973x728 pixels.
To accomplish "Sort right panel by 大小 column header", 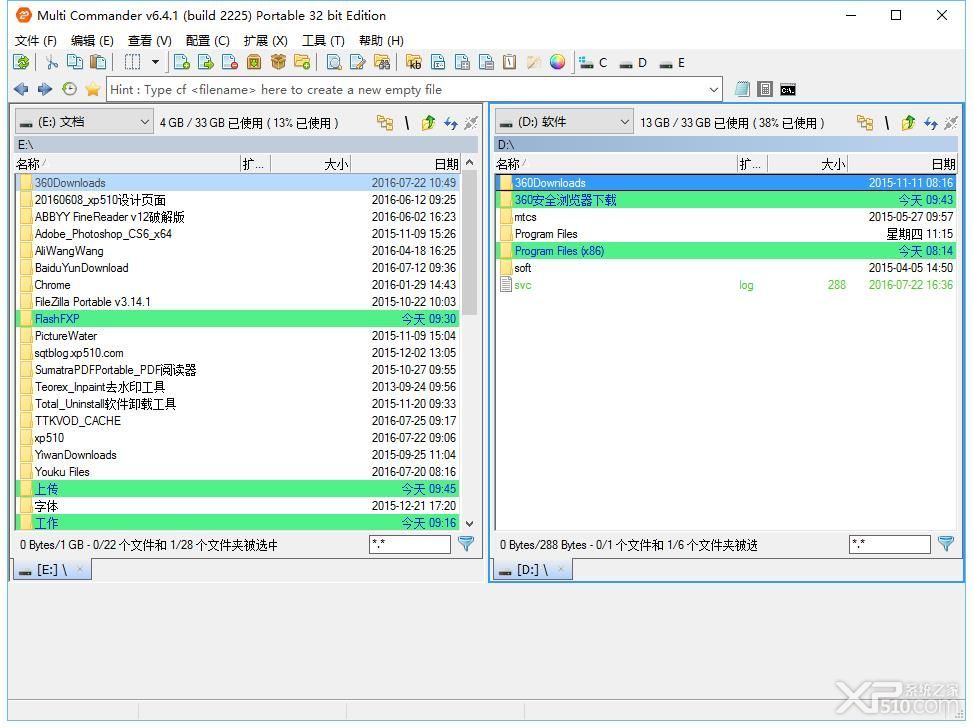I will click(x=808, y=164).
